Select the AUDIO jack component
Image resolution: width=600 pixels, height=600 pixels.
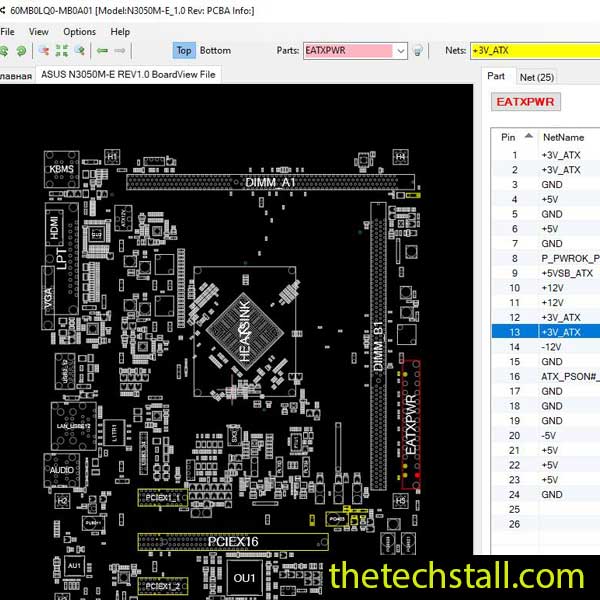(62, 470)
